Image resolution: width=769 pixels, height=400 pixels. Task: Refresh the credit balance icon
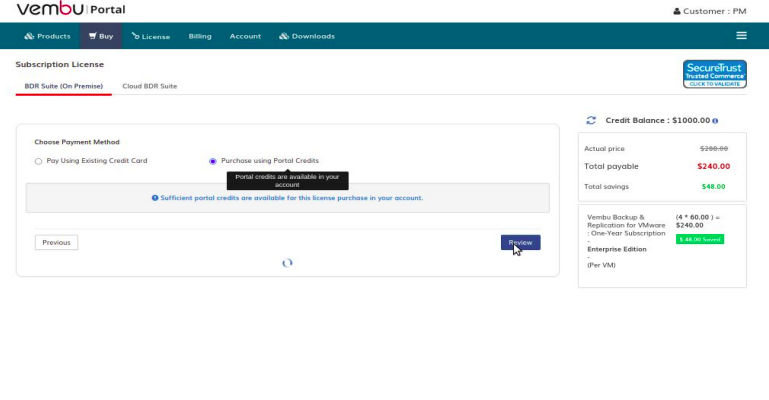pos(591,120)
